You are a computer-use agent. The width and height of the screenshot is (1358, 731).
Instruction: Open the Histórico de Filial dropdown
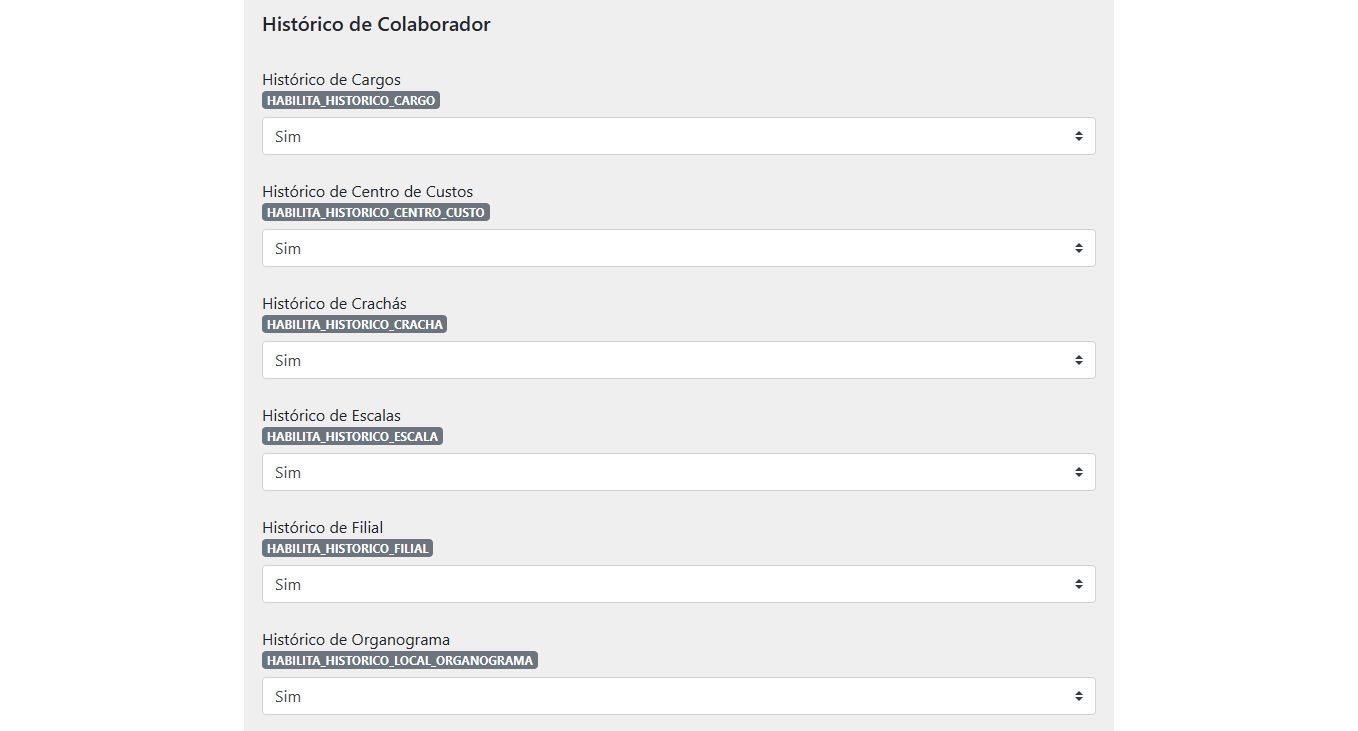678,584
